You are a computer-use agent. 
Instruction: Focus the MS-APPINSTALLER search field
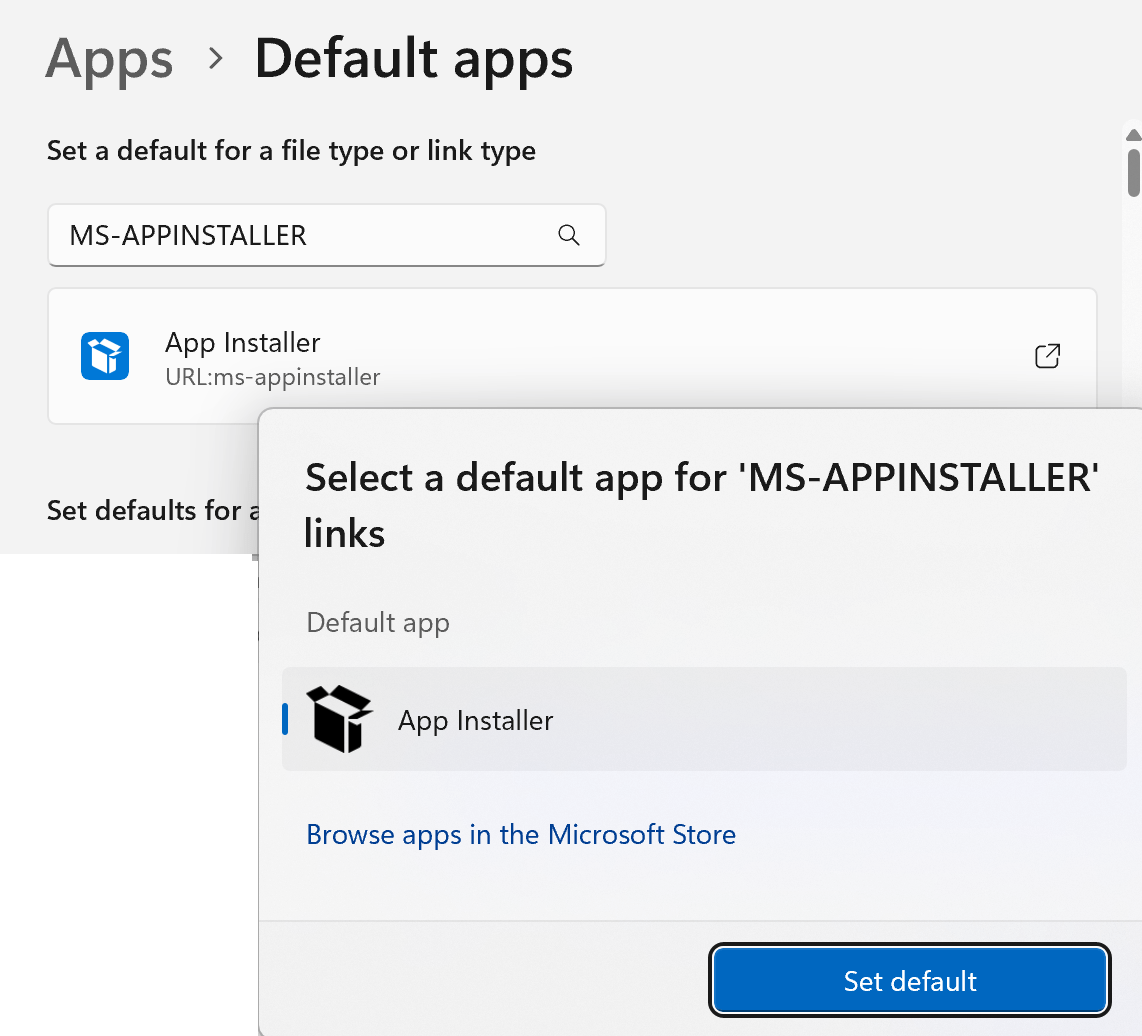click(326, 235)
